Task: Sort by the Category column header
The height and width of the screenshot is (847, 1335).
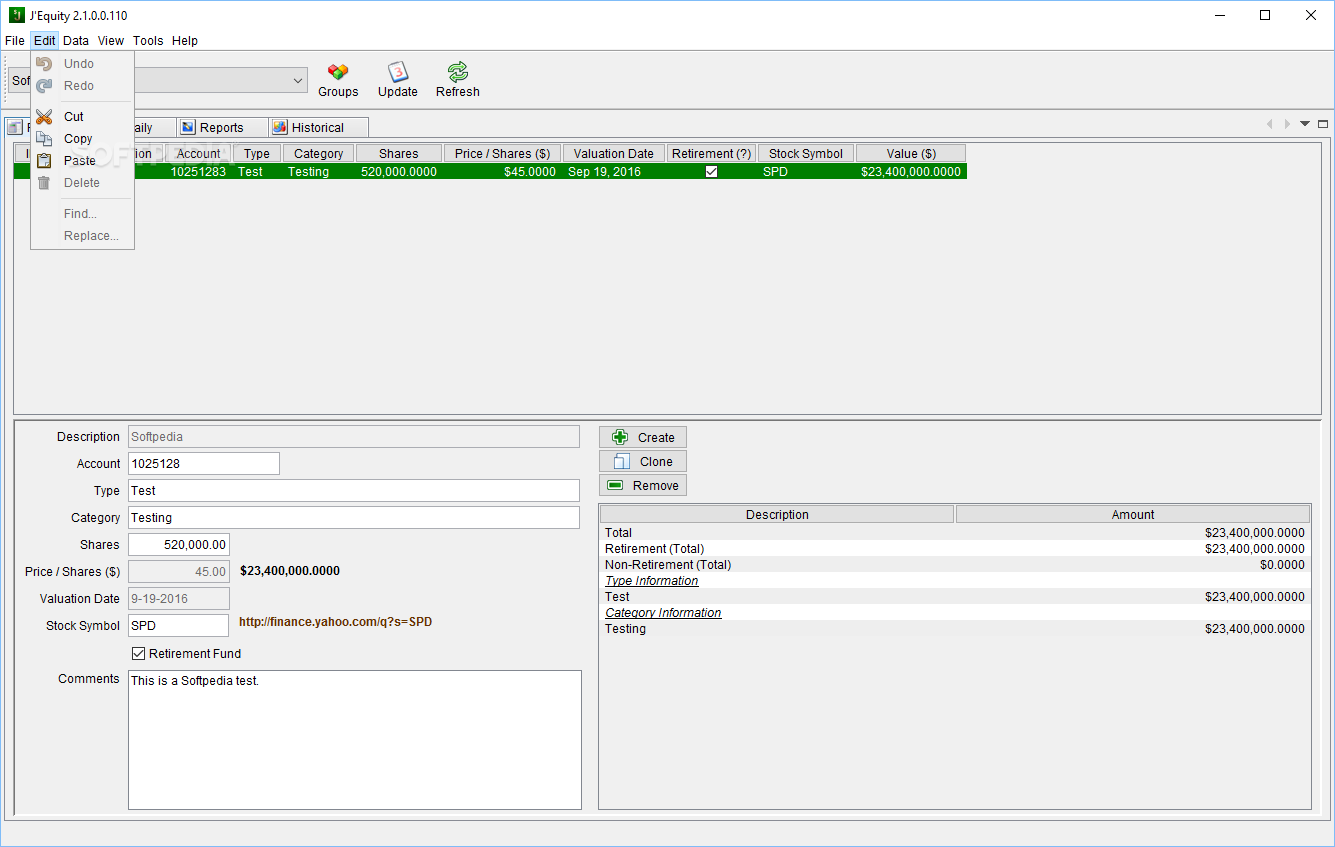Action: click(x=319, y=154)
